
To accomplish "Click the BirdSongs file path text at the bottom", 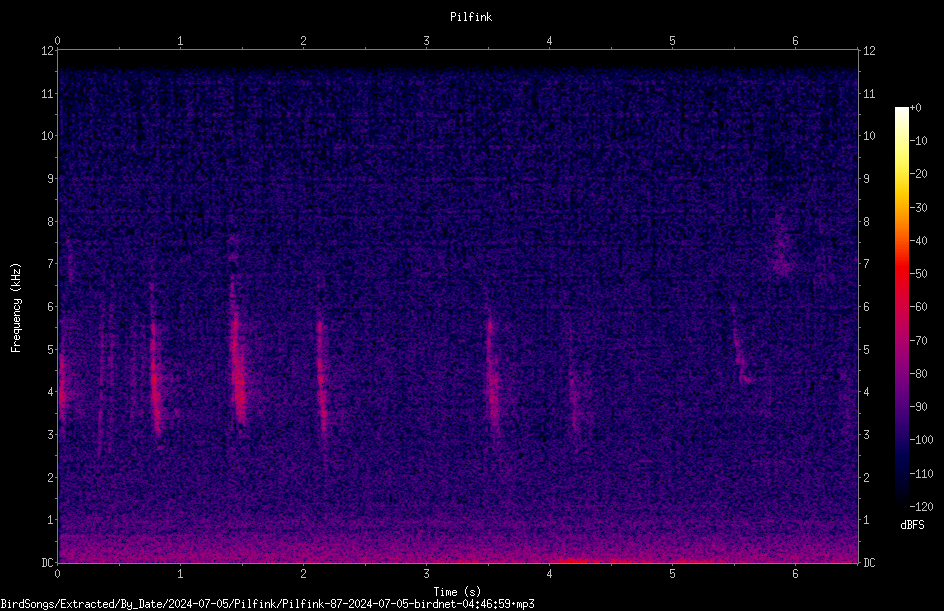I will (x=267, y=604).
